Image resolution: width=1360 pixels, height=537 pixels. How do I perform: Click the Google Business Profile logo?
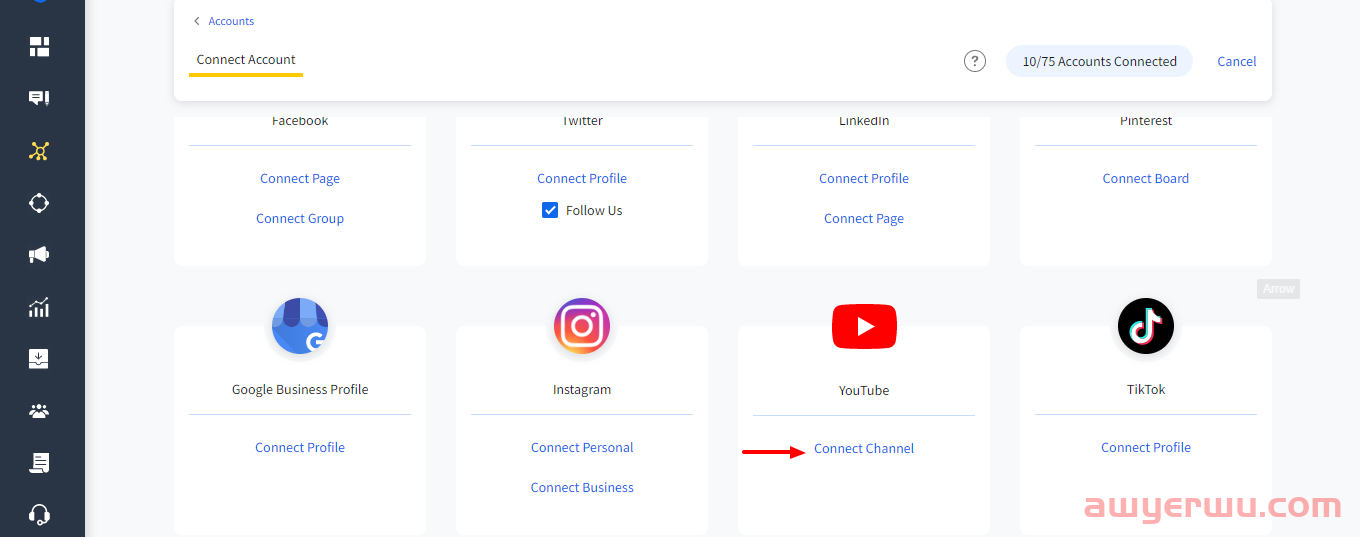300,326
